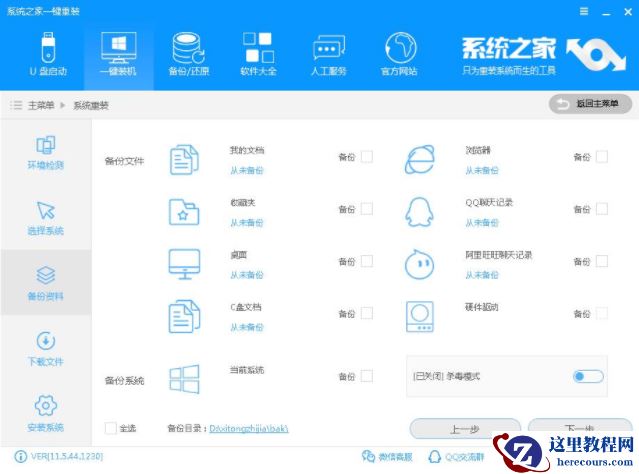Screen dimensions: 639x474
Task: Click 主菜单 in breadcrumb
Action: [41, 106]
